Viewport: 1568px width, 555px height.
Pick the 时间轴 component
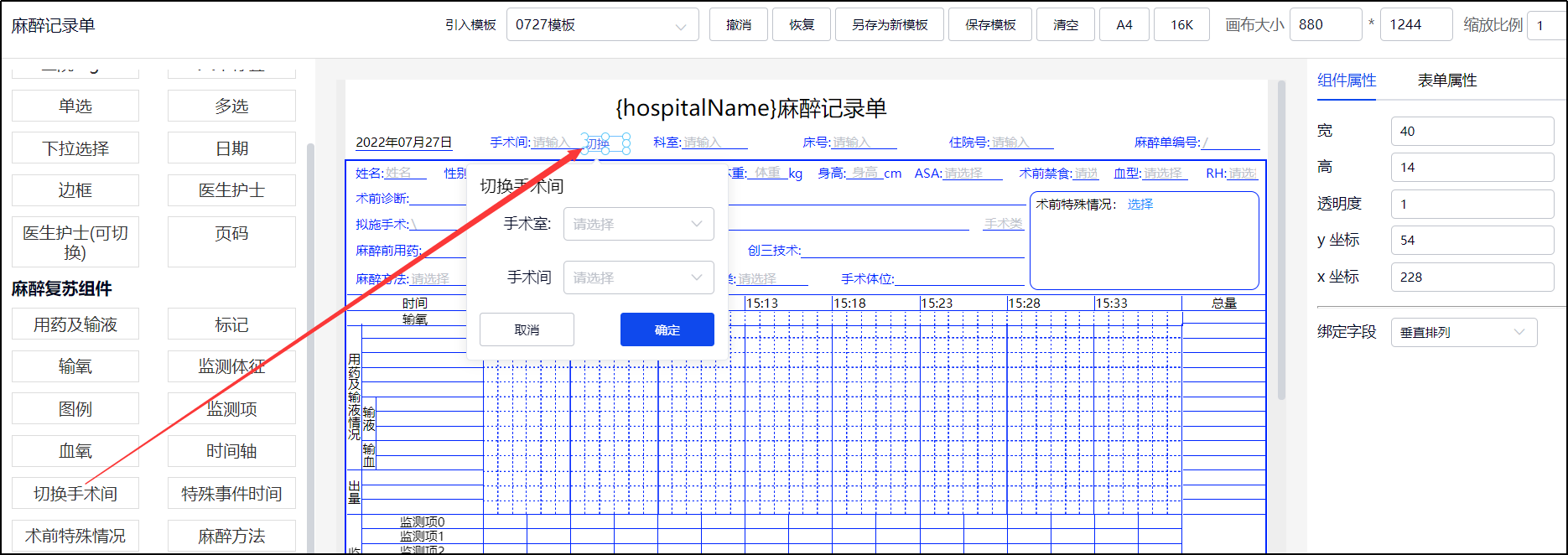pyautogui.click(x=231, y=451)
